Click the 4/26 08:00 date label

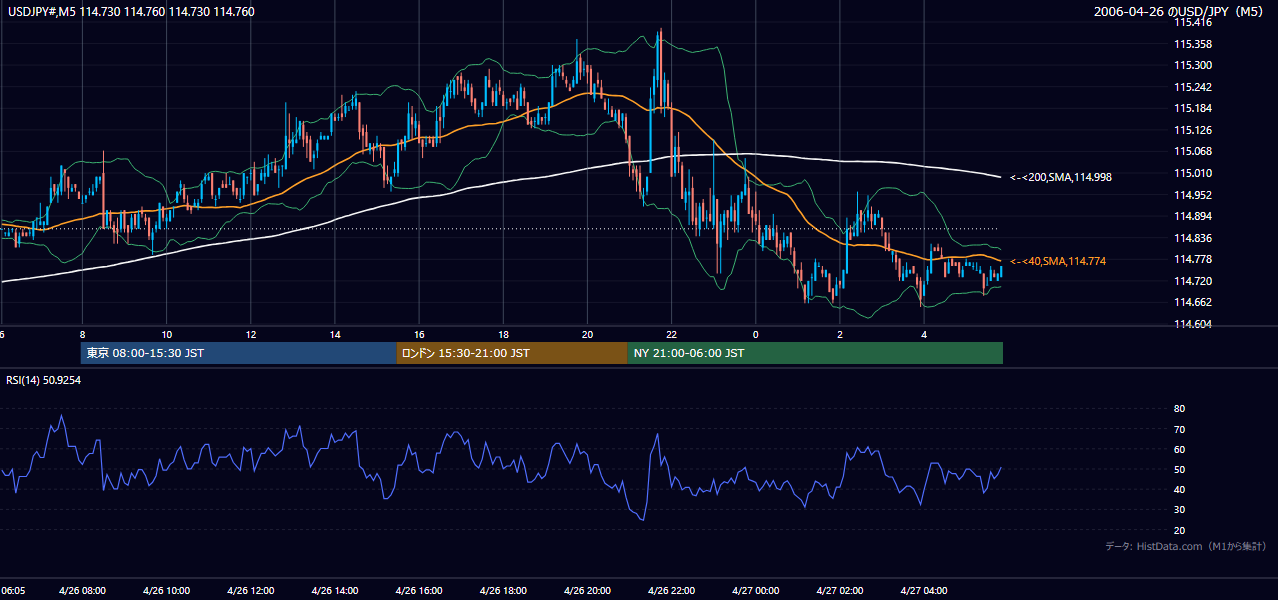tap(82, 591)
